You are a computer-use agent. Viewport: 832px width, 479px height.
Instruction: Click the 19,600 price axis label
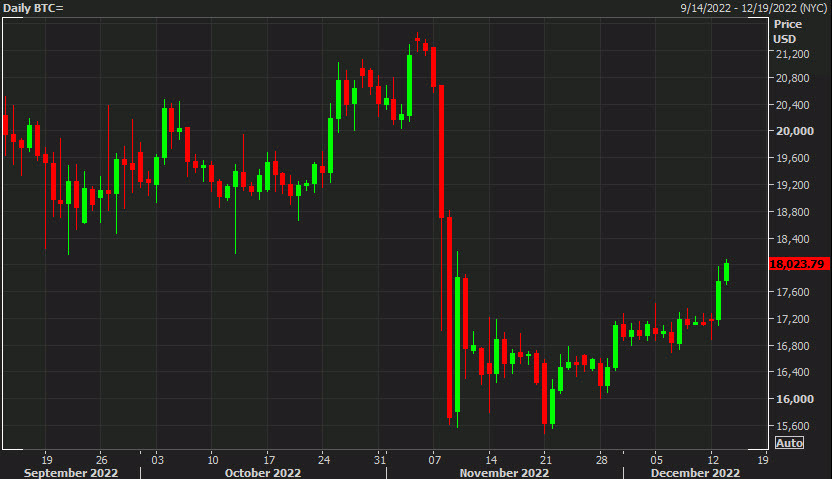tap(793, 158)
